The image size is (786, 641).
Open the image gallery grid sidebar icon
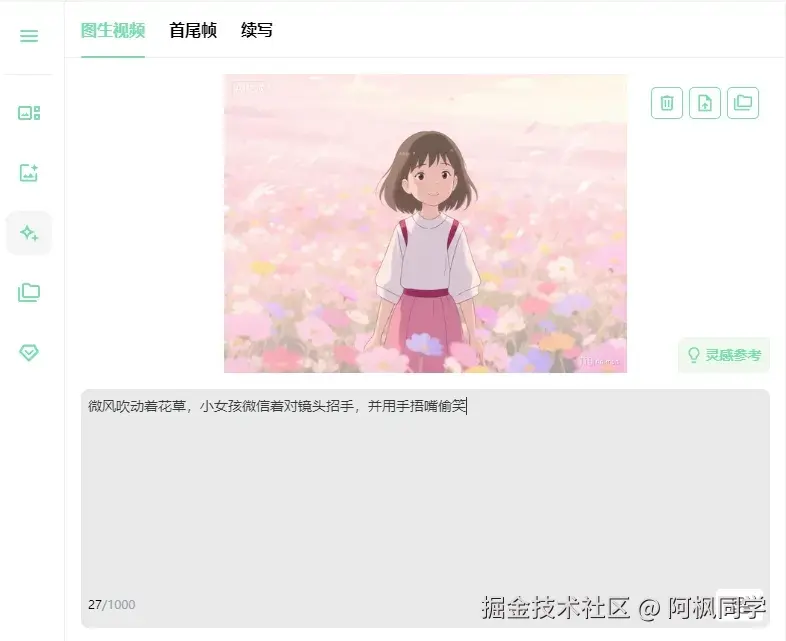pyautogui.click(x=29, y=113)
